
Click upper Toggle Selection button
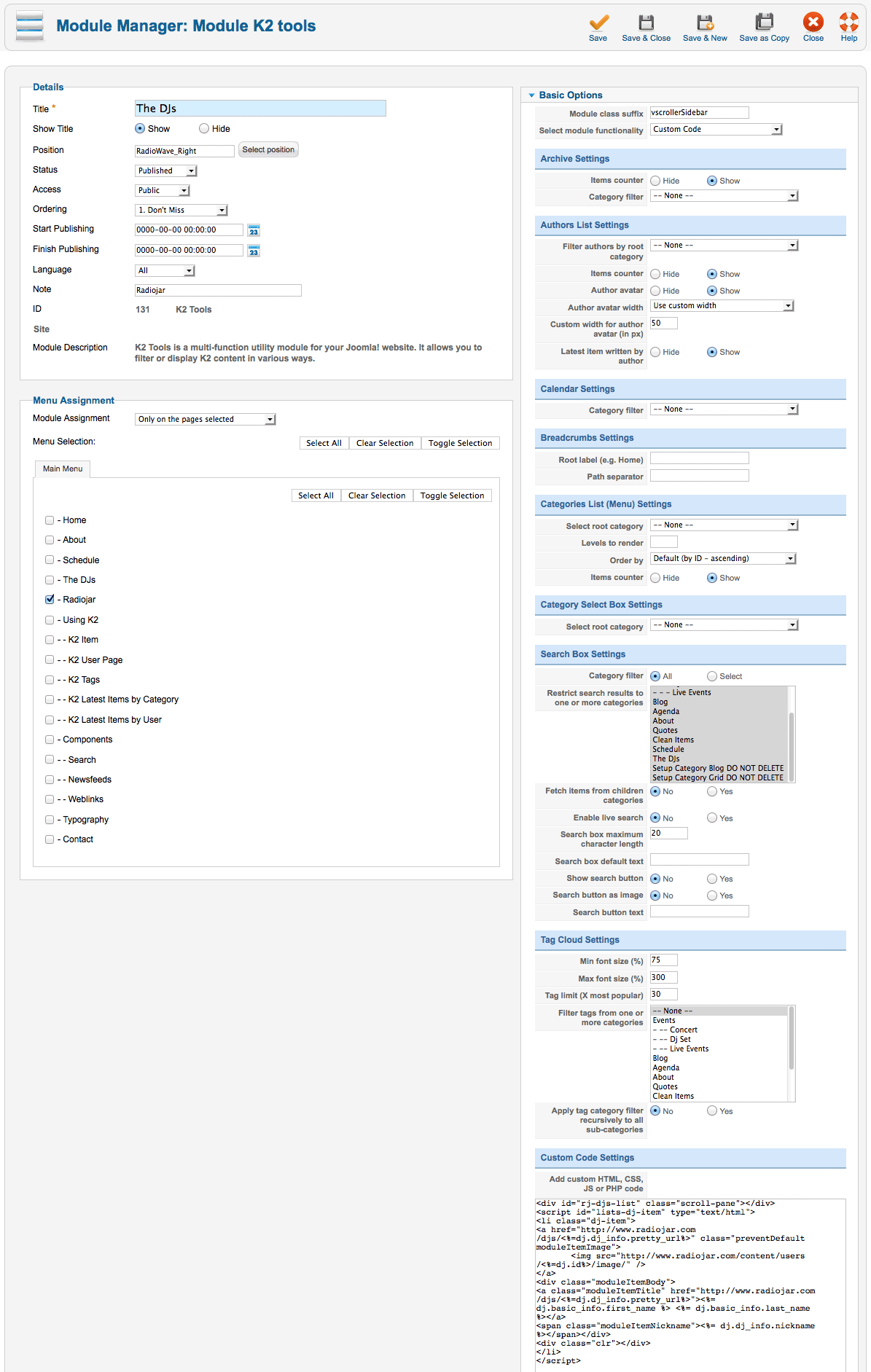coord(460,443)
